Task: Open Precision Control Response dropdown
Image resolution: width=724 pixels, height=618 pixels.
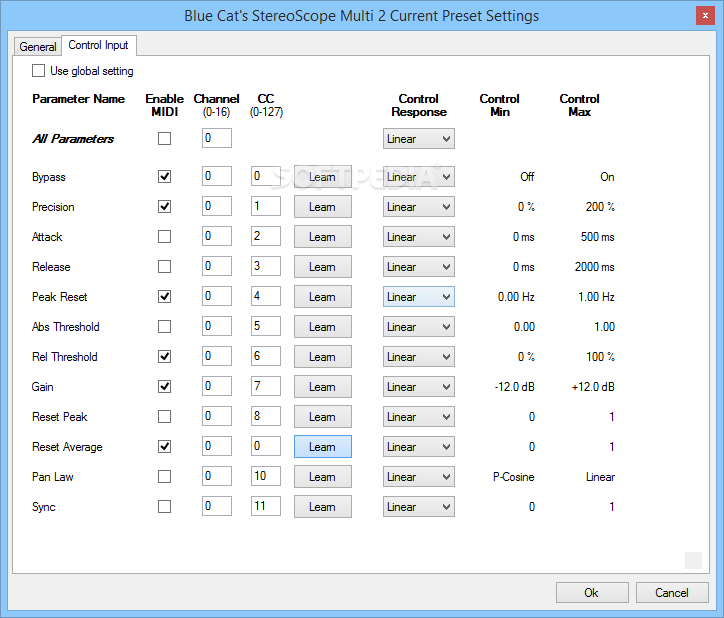Action: point(419,206)
